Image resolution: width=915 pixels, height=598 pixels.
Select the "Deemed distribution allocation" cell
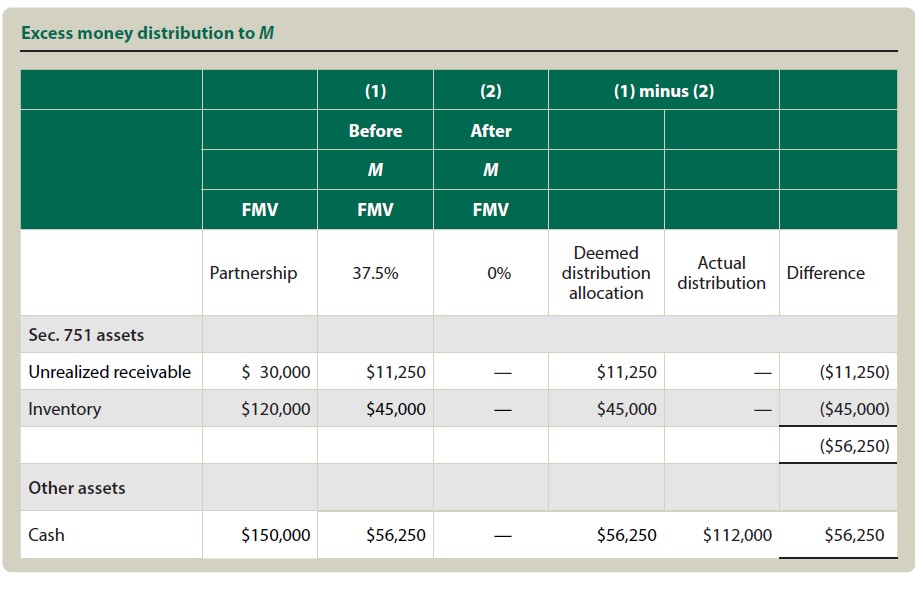pos(606,273)
